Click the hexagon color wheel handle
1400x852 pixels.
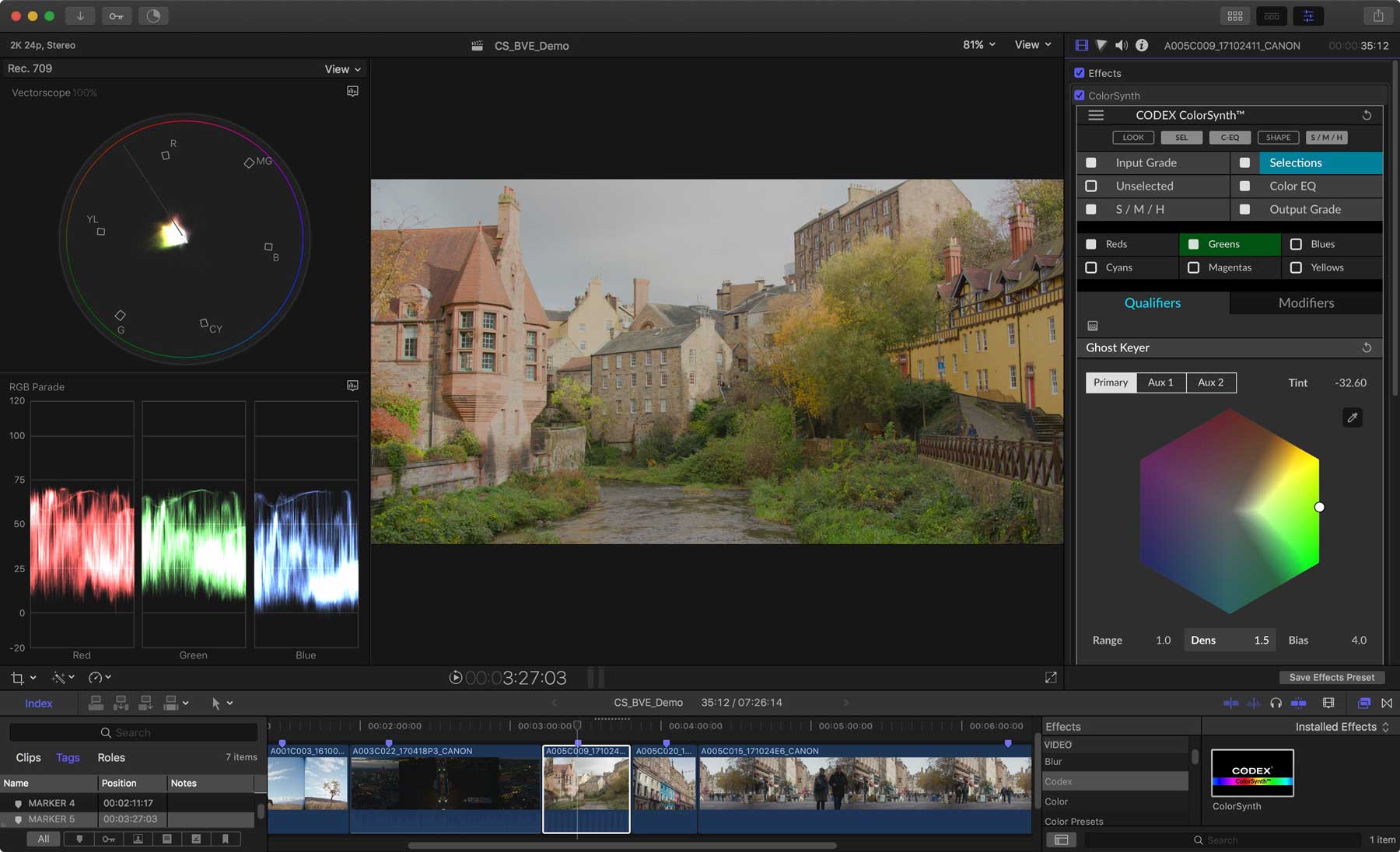(1319, 508)
